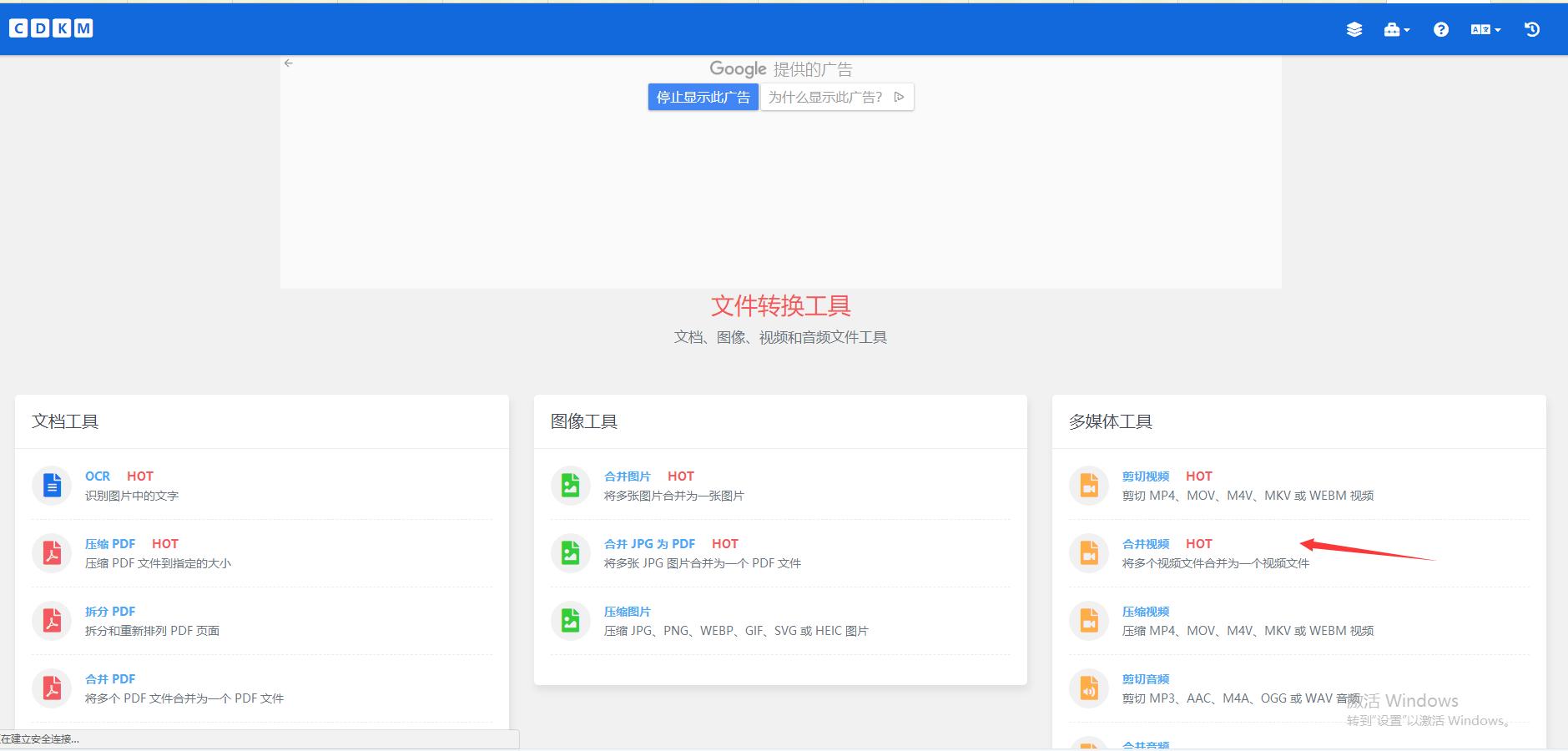Click the 停止显示此广告 button

[x=702, y=96]
